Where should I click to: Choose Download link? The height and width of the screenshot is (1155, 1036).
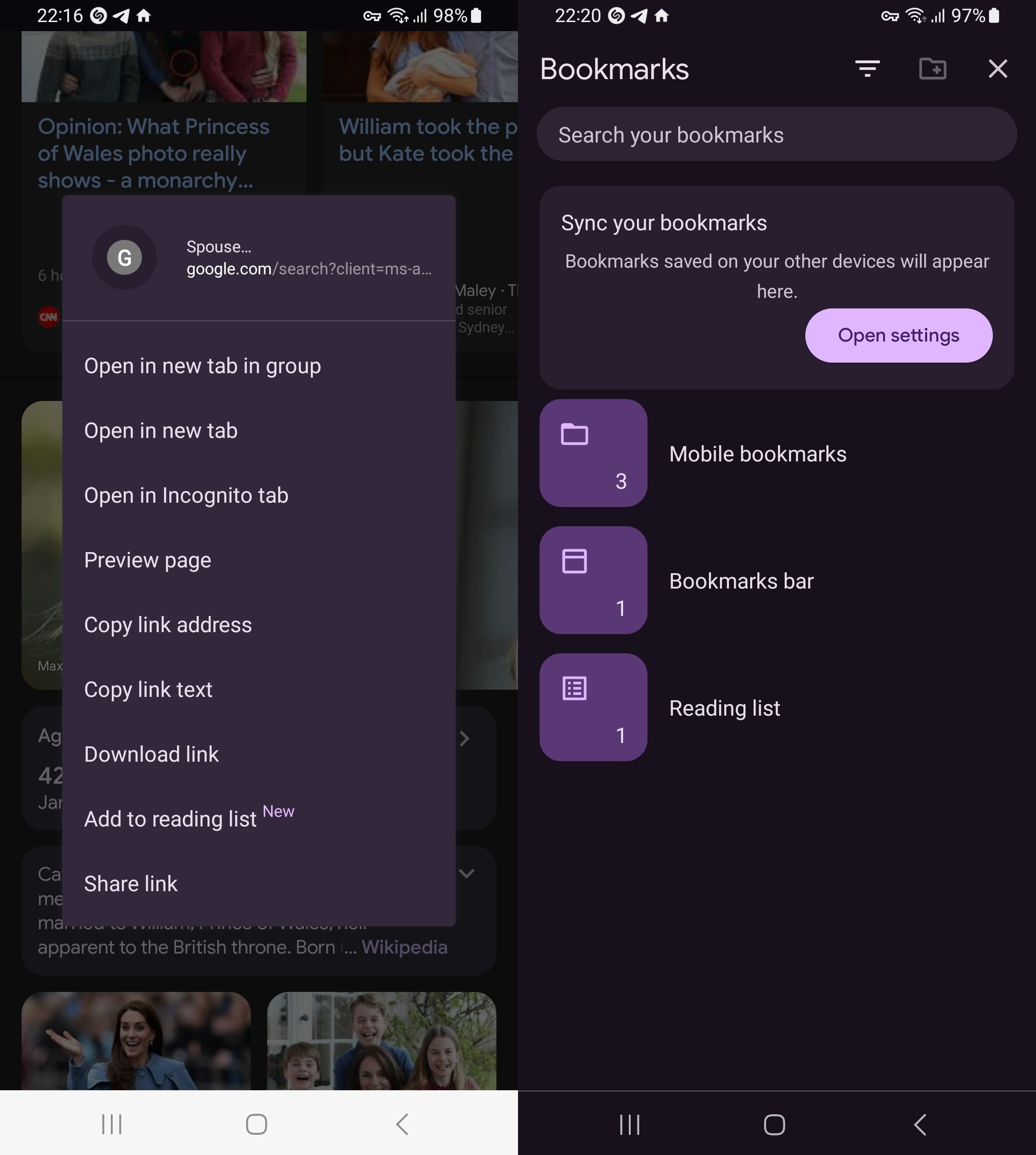click(x=259, y=754)
